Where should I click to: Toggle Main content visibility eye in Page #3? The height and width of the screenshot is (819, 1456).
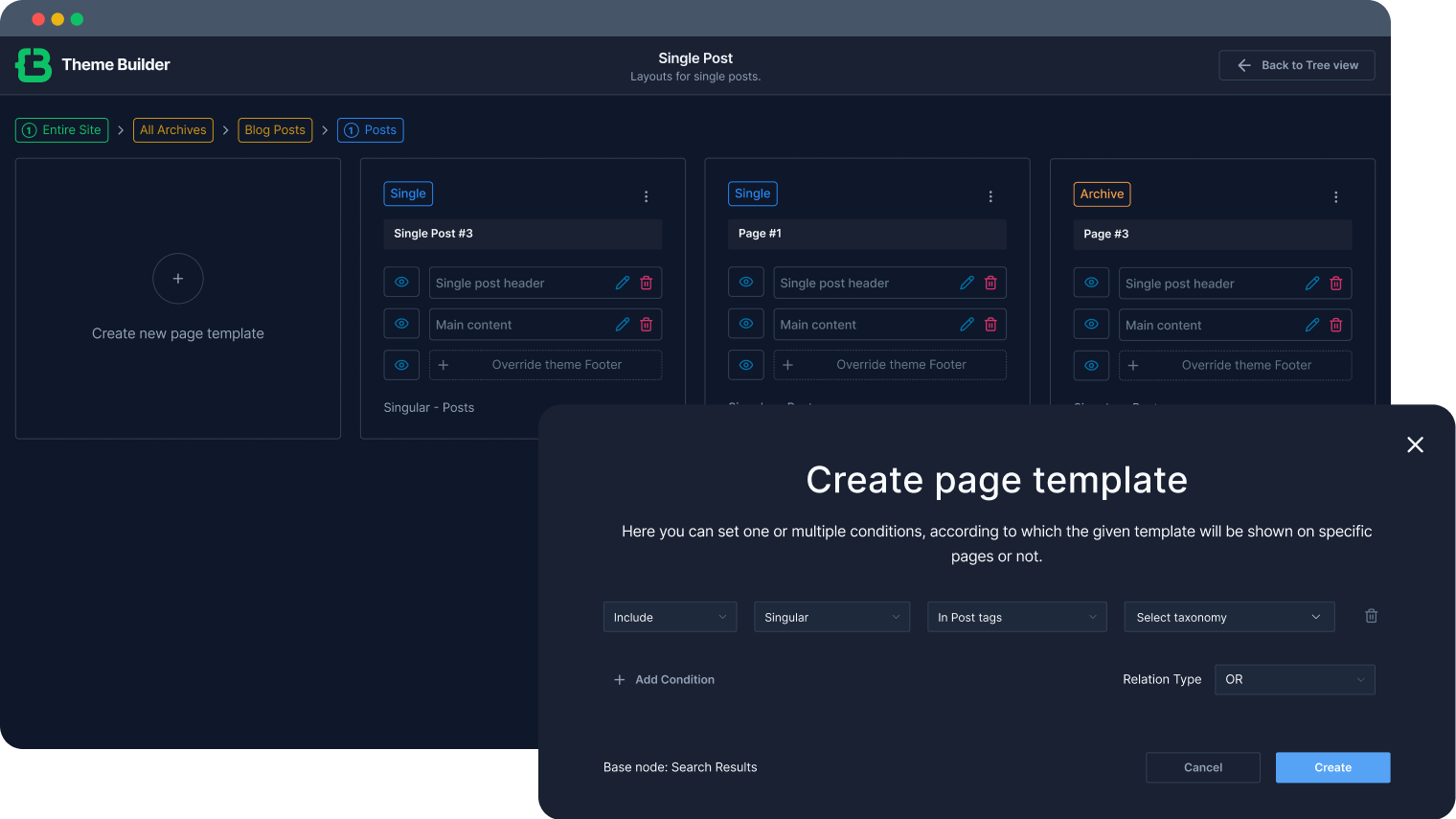pyautogui.click(x=1091, y=325)
